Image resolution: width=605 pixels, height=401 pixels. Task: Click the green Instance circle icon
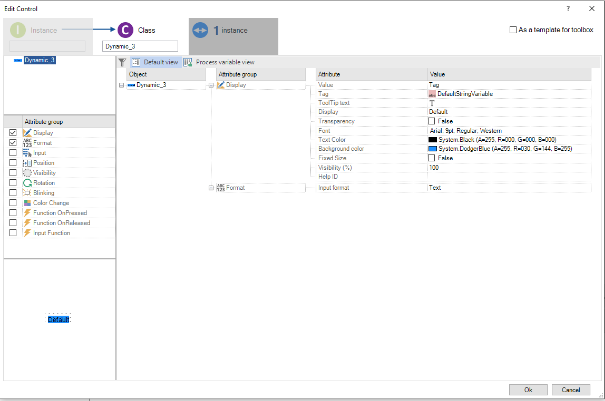point(18,30)
